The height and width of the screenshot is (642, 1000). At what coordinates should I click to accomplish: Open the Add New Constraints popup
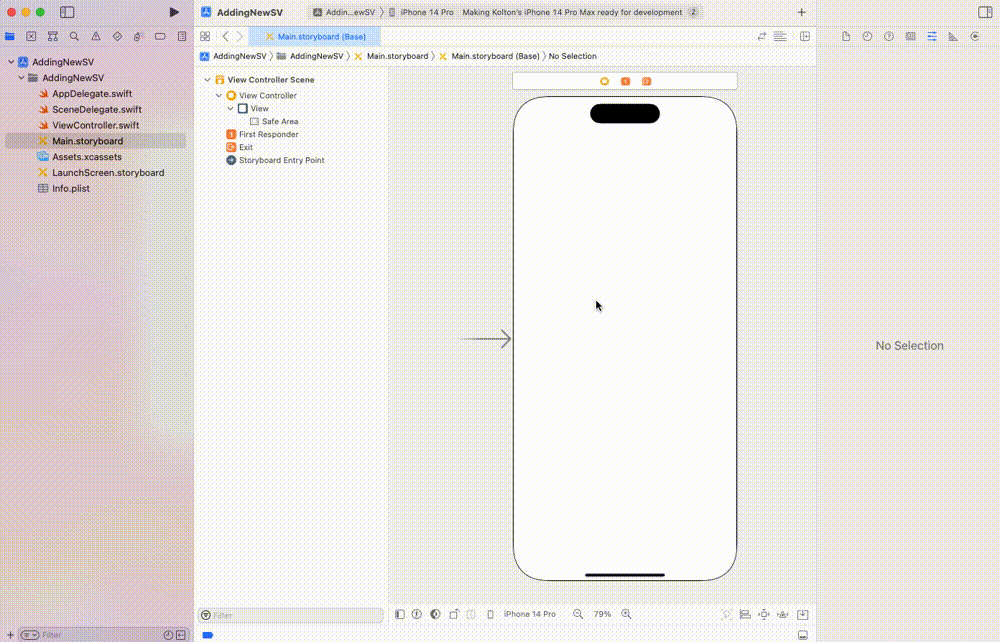(x=763, y=614)
